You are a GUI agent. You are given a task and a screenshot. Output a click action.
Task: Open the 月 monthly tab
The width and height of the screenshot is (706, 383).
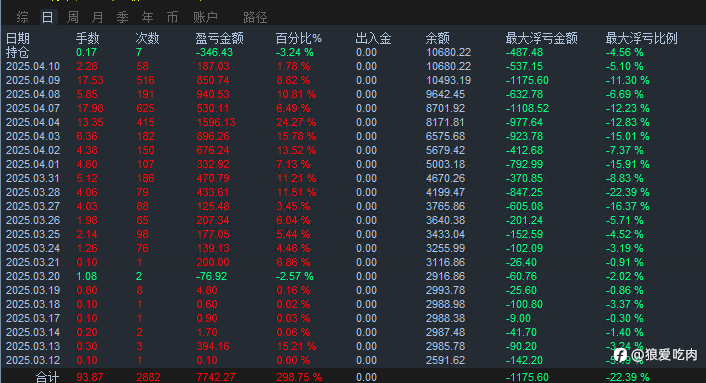coord(97,18)
